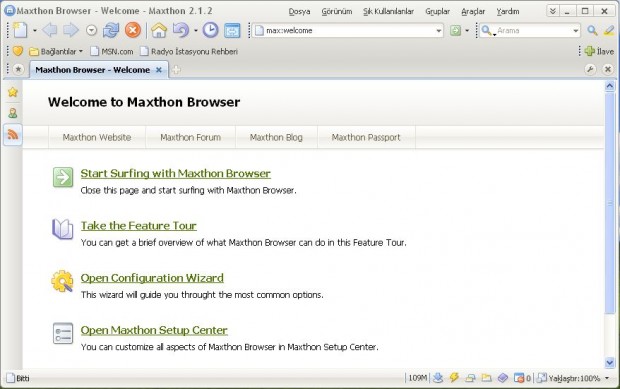Screen dimensions: 620x389
Task: Open the New Tab dropdown arrow
Action: 35,30
